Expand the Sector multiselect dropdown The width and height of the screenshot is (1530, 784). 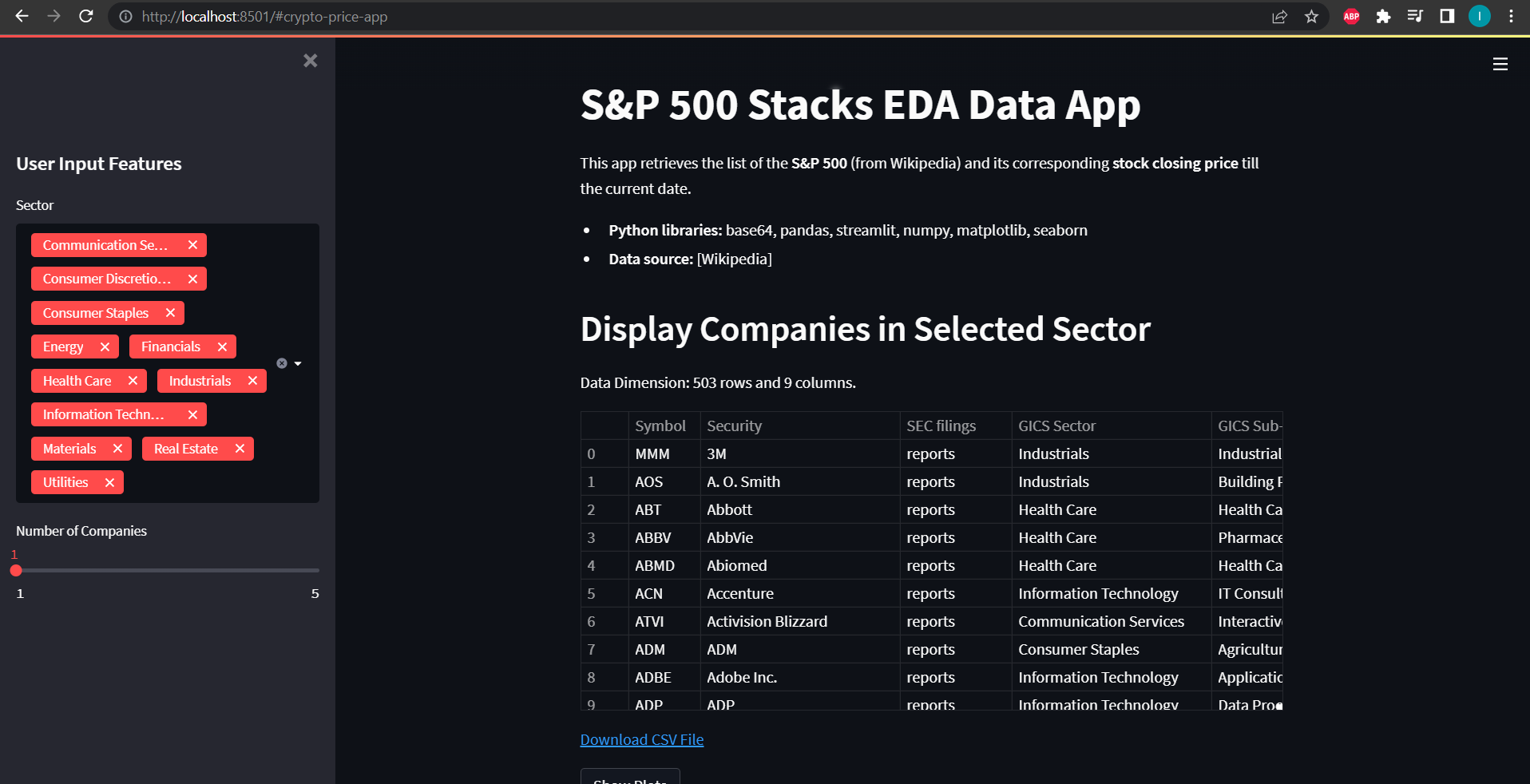(298, 363)
